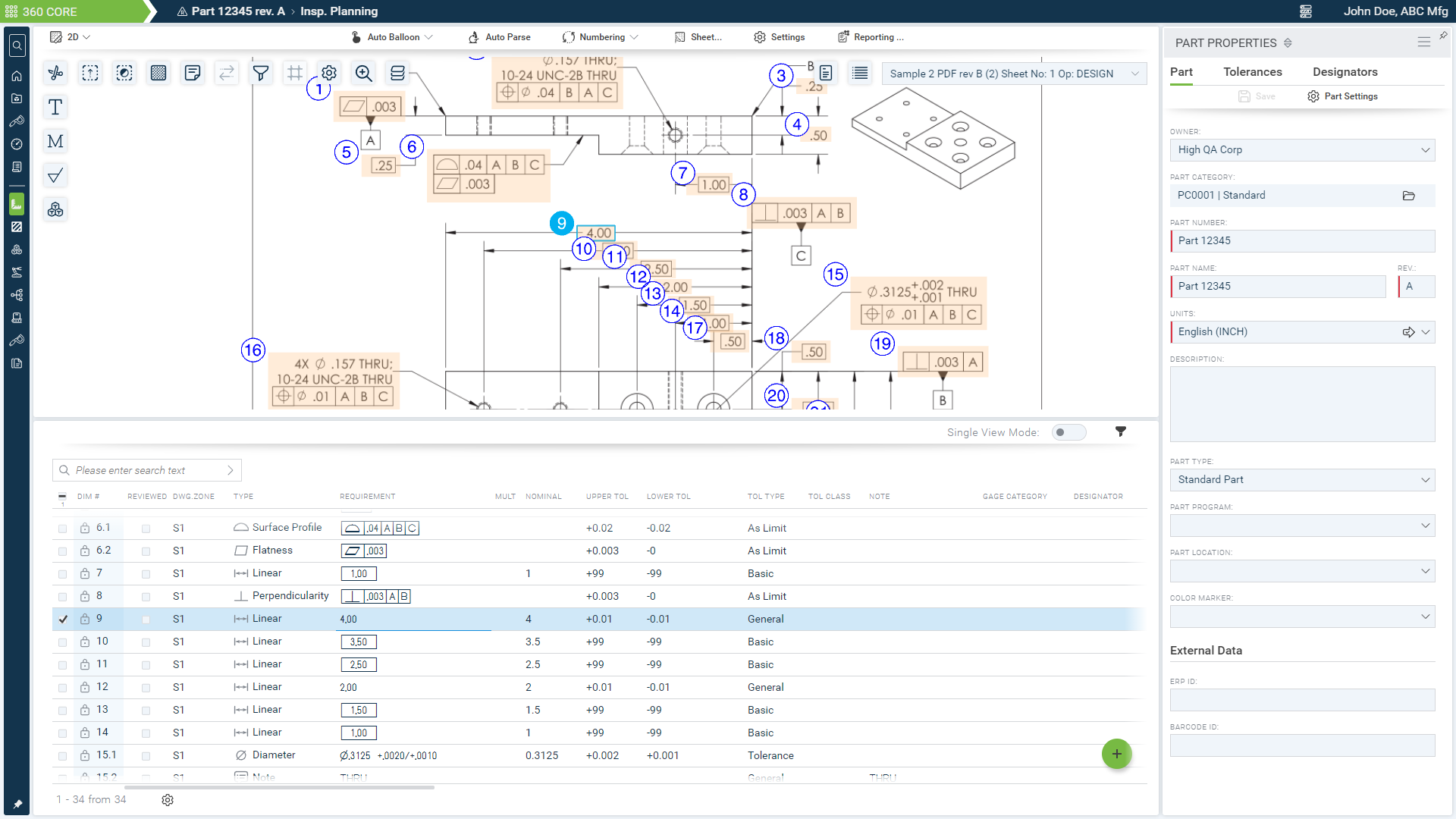
Task: Tick the reviewed box for dimension 7
Action: coord(146,574)
